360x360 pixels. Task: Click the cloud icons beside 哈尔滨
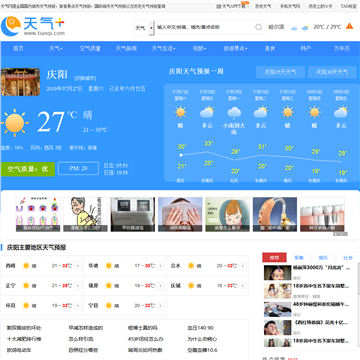300,28
